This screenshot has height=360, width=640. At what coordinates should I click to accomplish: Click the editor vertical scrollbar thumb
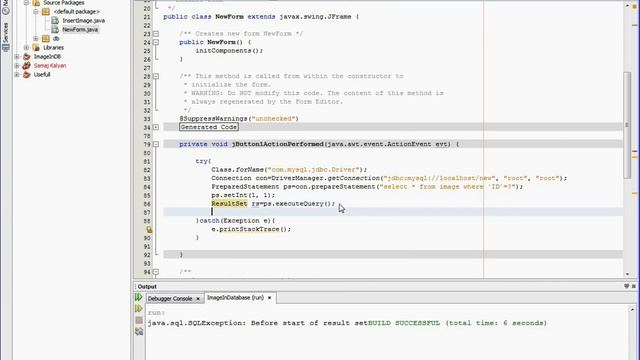pos(627,125)
